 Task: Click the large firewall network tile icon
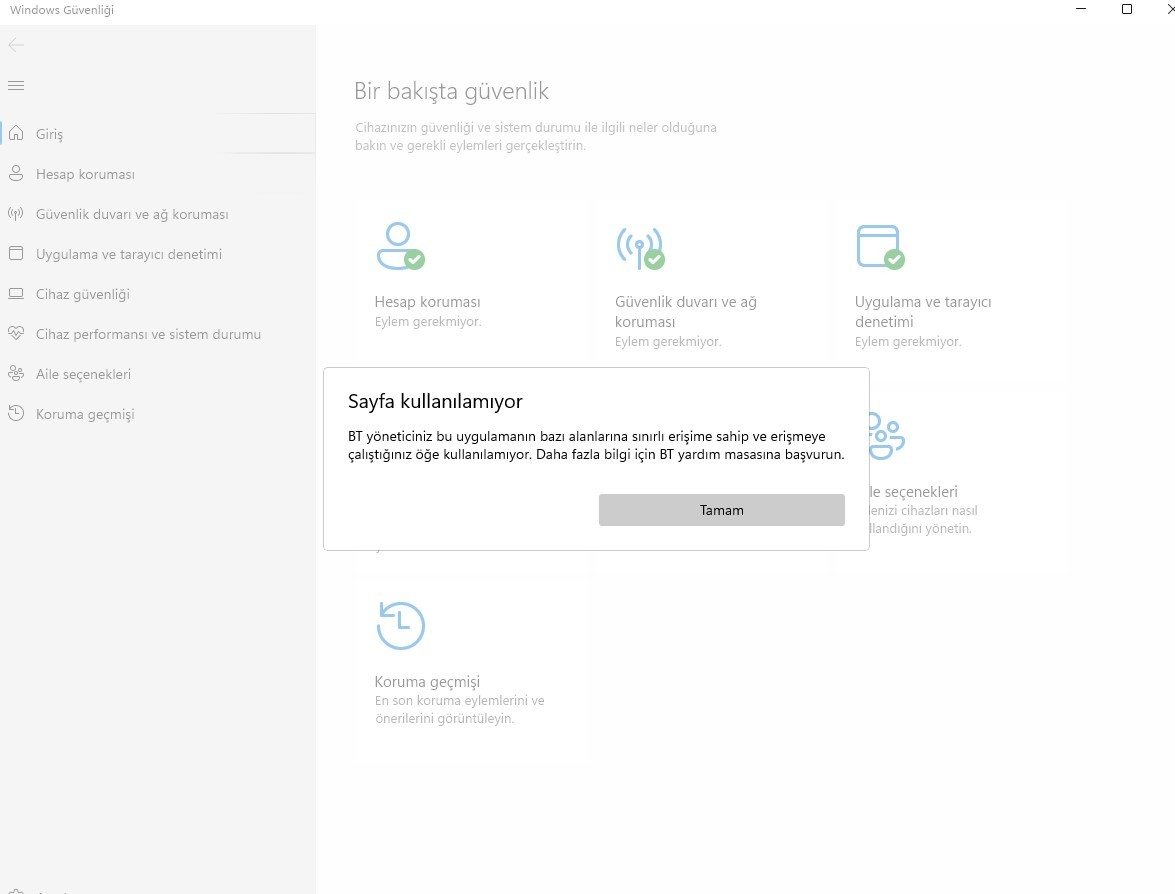tap(640, 248)
